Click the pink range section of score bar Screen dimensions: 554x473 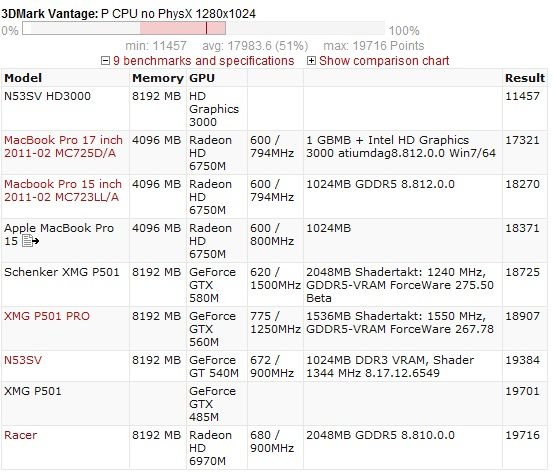[x=183, y=28]
